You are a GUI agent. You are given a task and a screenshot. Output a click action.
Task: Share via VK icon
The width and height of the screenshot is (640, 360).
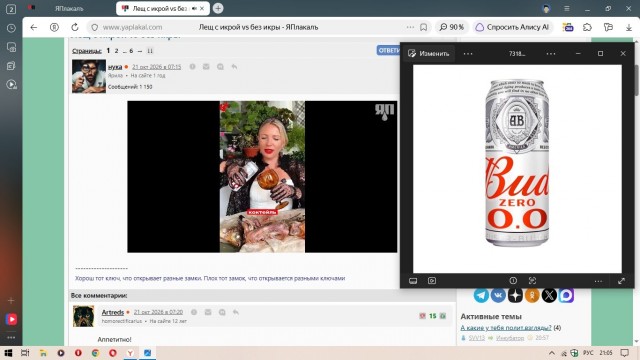coord(498,295)
